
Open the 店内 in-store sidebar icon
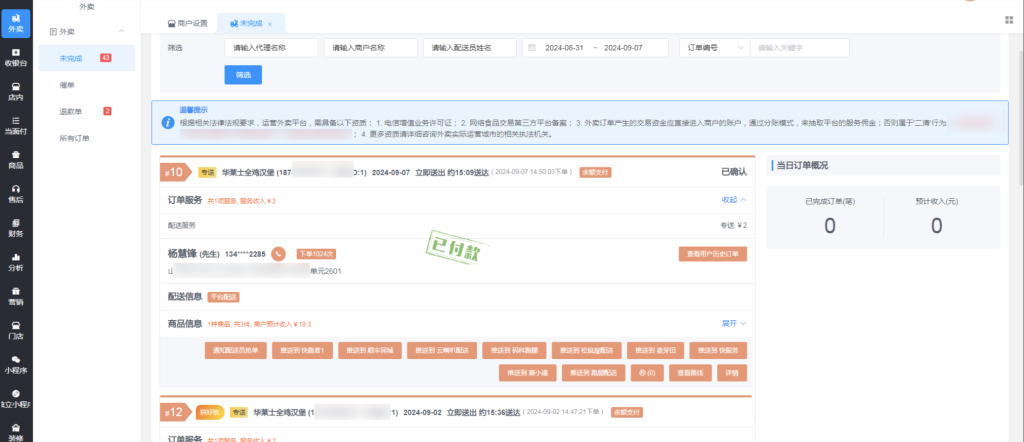pyautogui.click(x=15, y=90)
